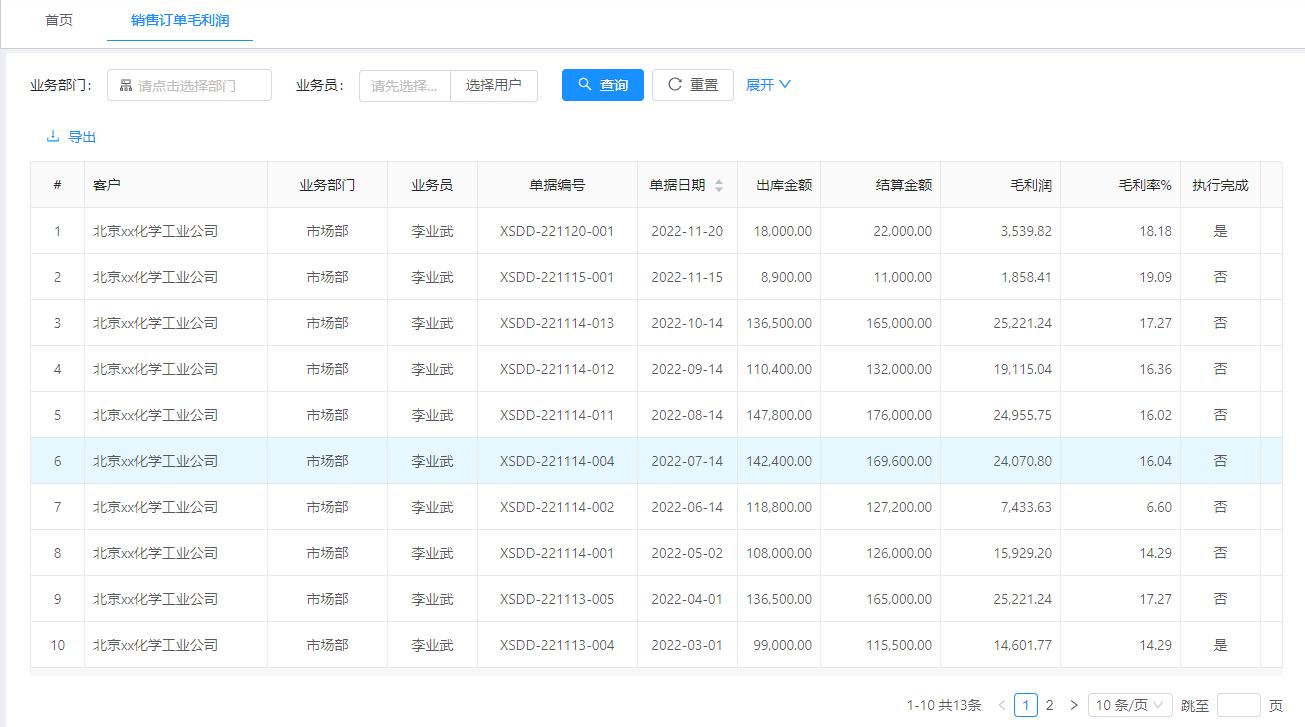Click the page 1 pagination button
The image size is (1305, 727).
coord(1025,705)
